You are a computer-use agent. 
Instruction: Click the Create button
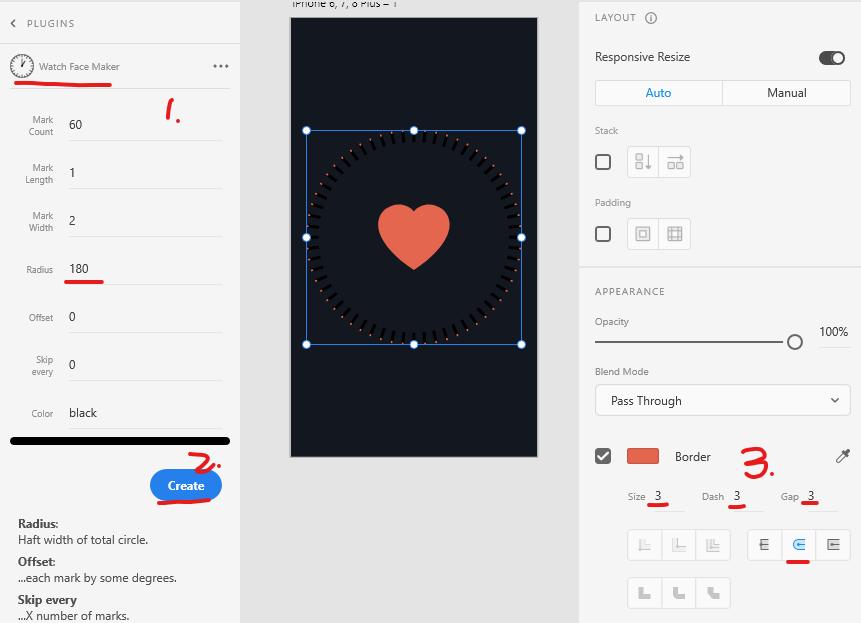(186, 485)
